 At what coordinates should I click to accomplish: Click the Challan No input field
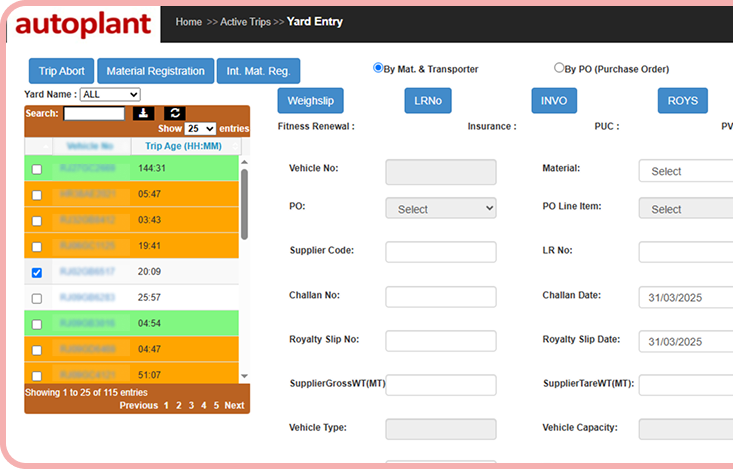pyautogui.click(x=440, y=297)
